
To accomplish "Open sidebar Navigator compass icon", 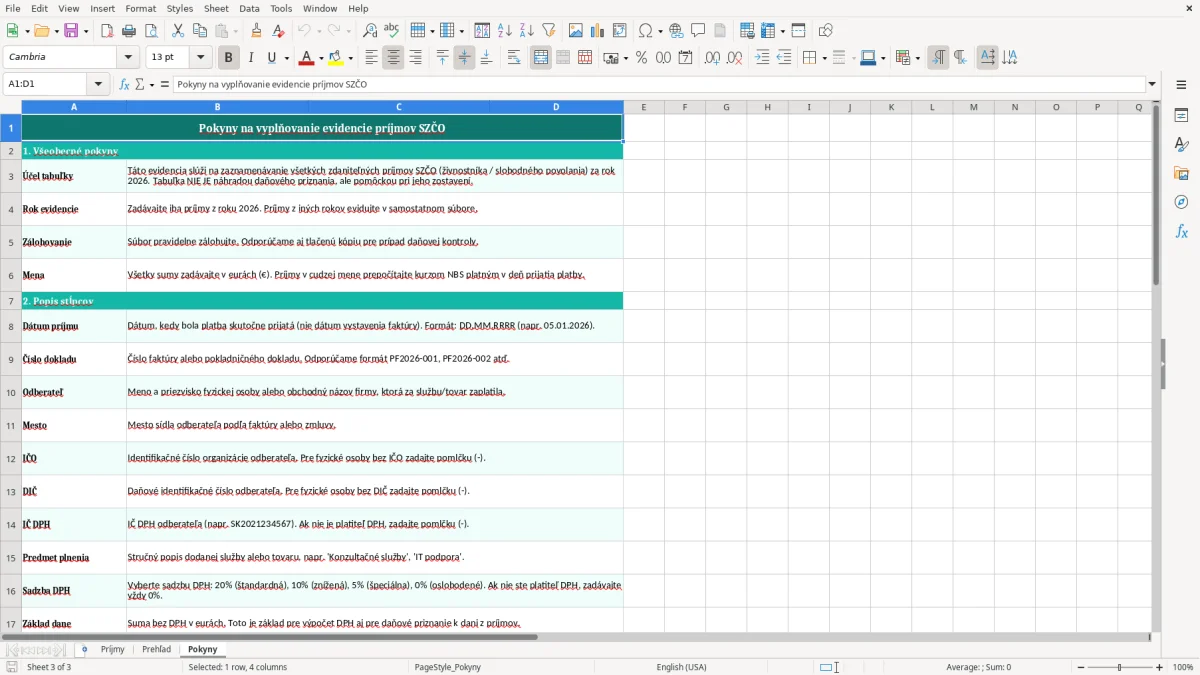I will [x=1182, y=202].
